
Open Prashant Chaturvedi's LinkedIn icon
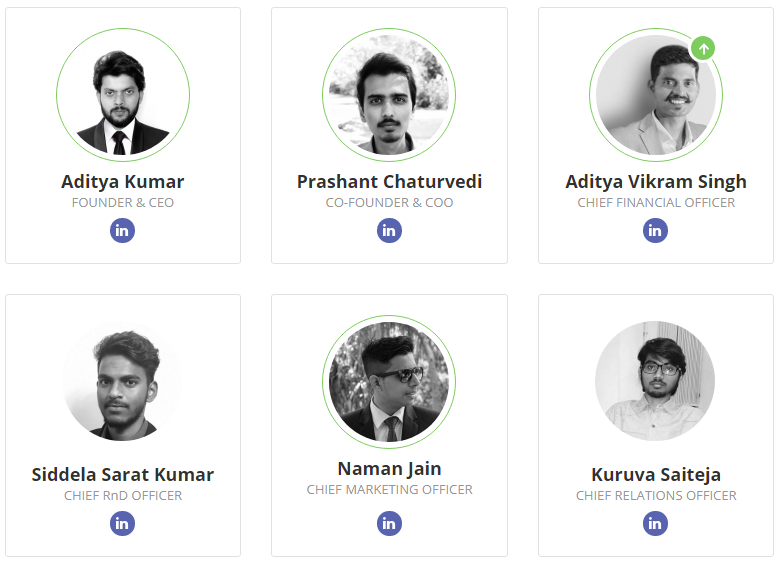pos(390,231)
